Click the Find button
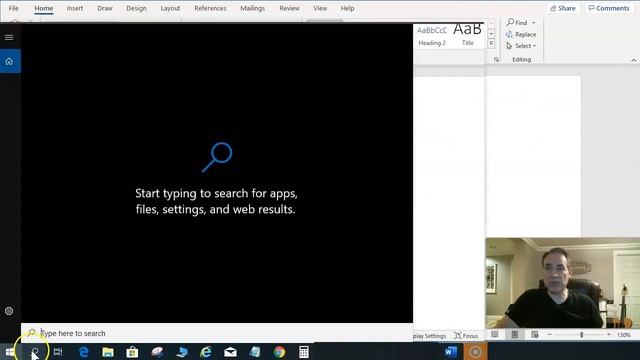The image size is (640, 360). click(517, 23)
